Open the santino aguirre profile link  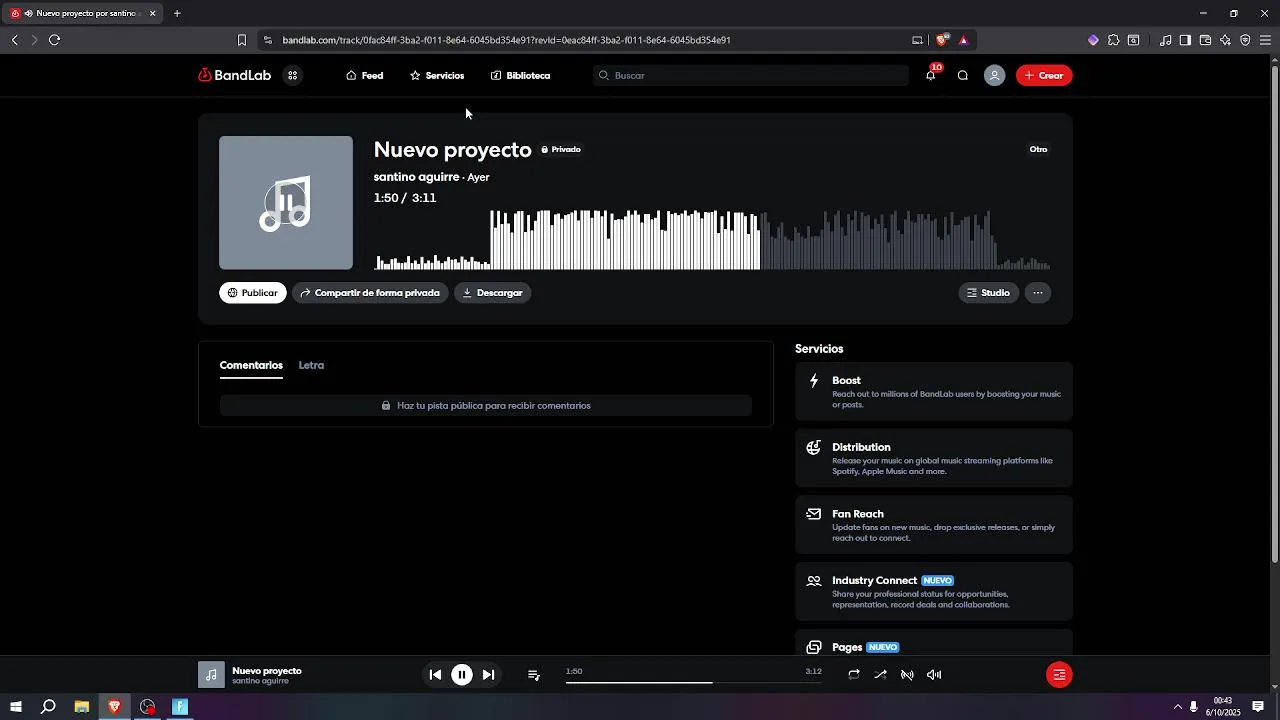pyautogui.click(x=416, y=177)
